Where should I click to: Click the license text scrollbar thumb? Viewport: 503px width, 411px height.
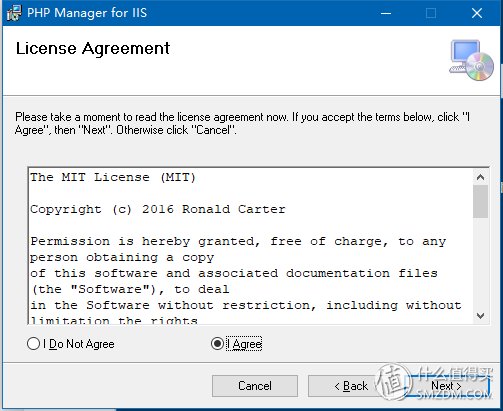(x=480, y=202)
